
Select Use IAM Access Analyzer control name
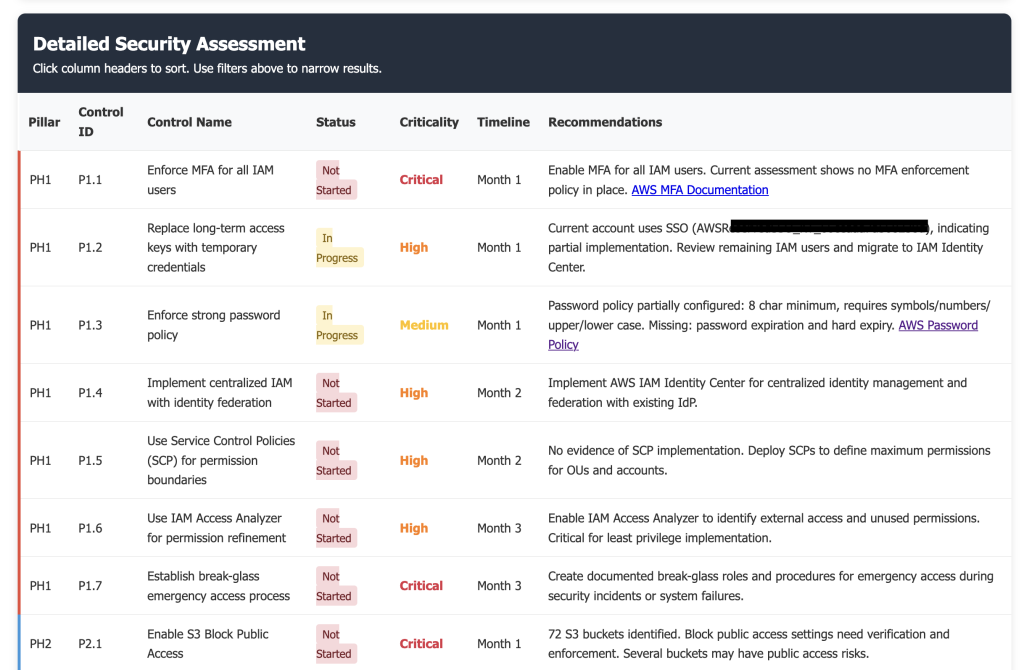click(216, 528)
